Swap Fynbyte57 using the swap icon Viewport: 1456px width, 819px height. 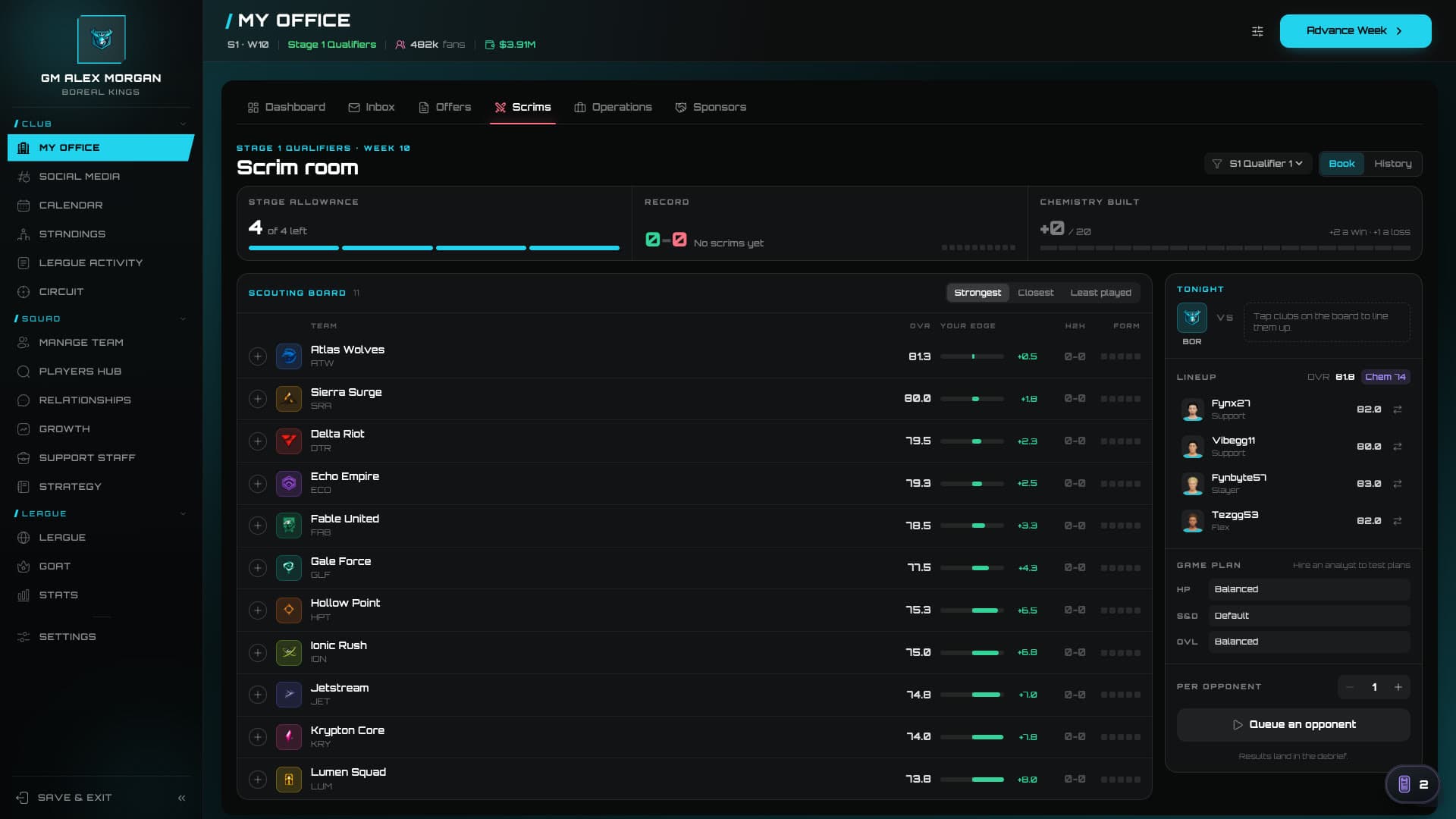point(1398,484)
